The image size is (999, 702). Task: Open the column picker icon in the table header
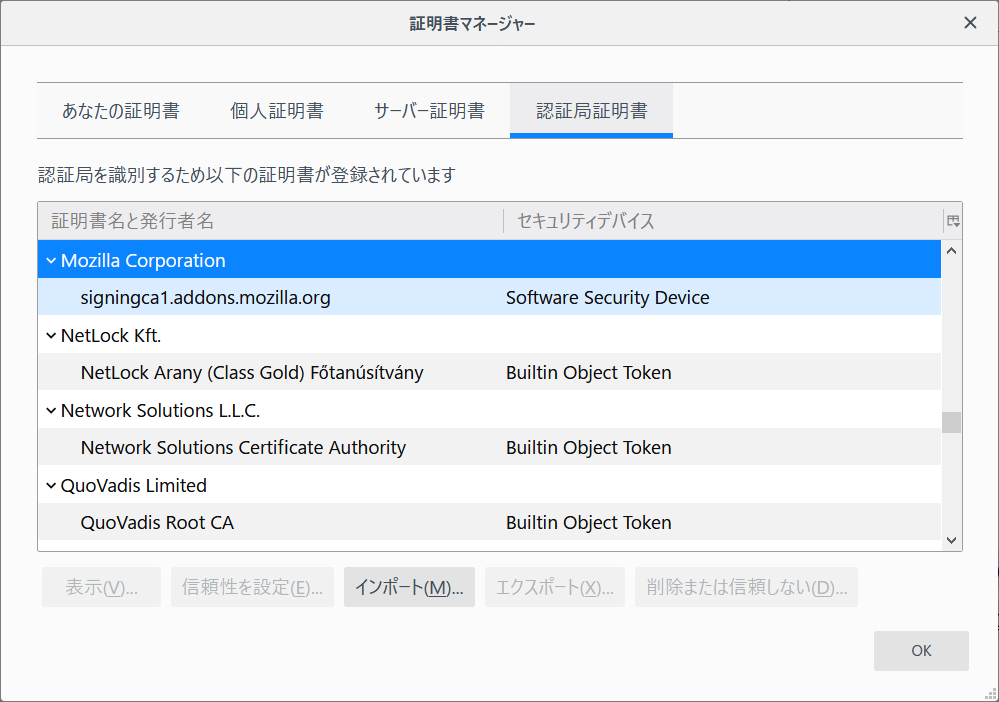pos(953,221)
